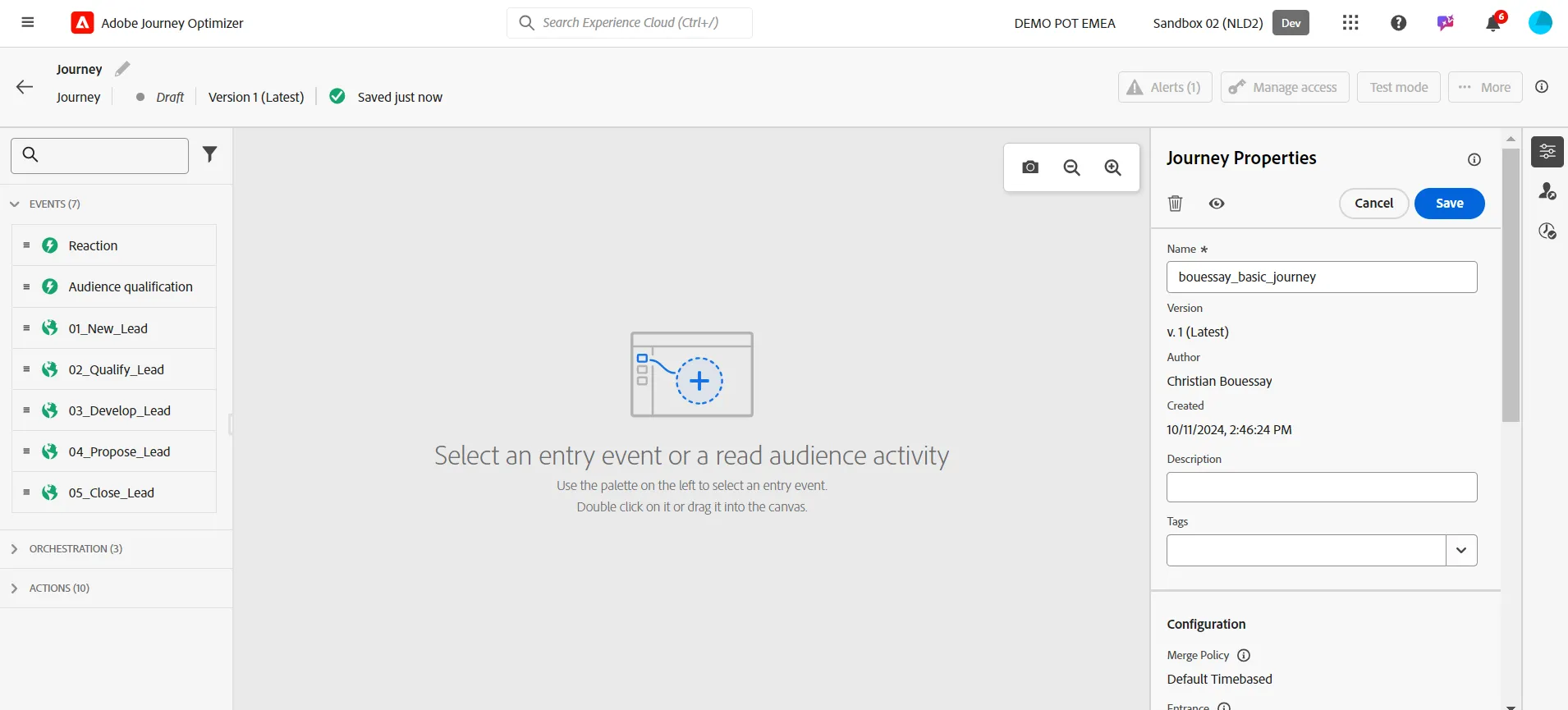Filter the palette with the funnel icon

point(210,154)
